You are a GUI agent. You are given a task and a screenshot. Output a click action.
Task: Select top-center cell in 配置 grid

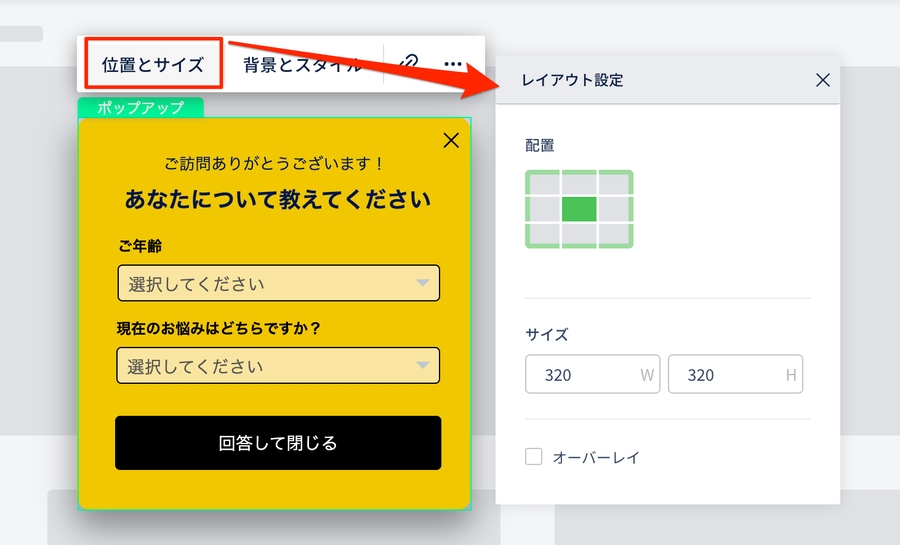(579, 184)
